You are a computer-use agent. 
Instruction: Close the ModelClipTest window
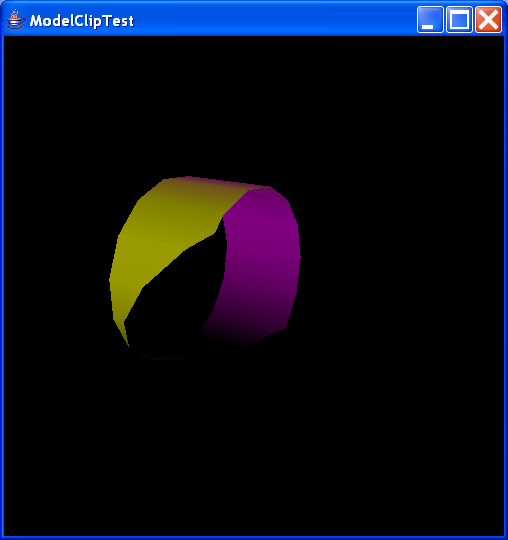(x=489, y=20)
